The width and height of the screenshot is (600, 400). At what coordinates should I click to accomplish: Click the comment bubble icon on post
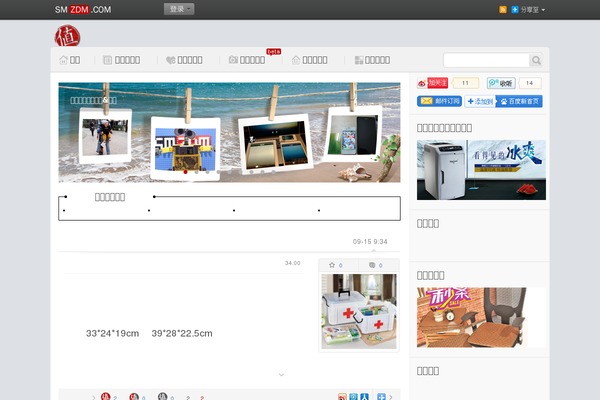[372, 265]
